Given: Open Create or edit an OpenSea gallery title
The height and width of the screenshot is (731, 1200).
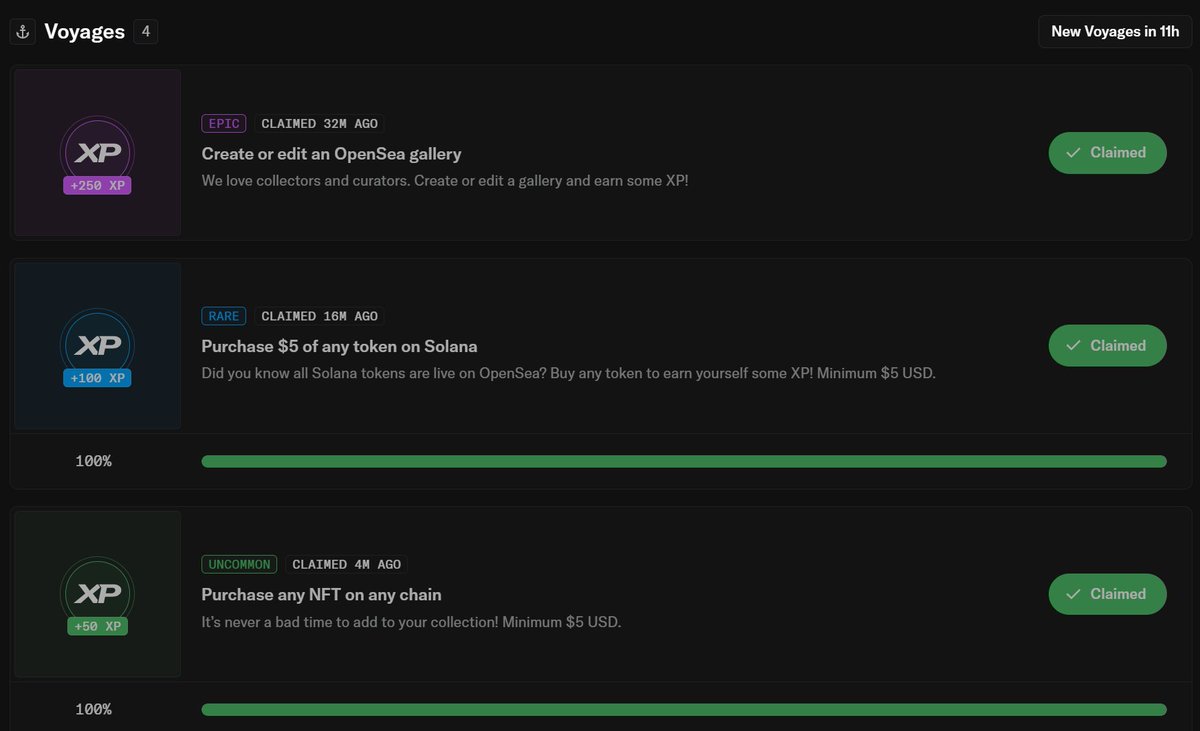Looking at the screenshot, I should [331, 154].
